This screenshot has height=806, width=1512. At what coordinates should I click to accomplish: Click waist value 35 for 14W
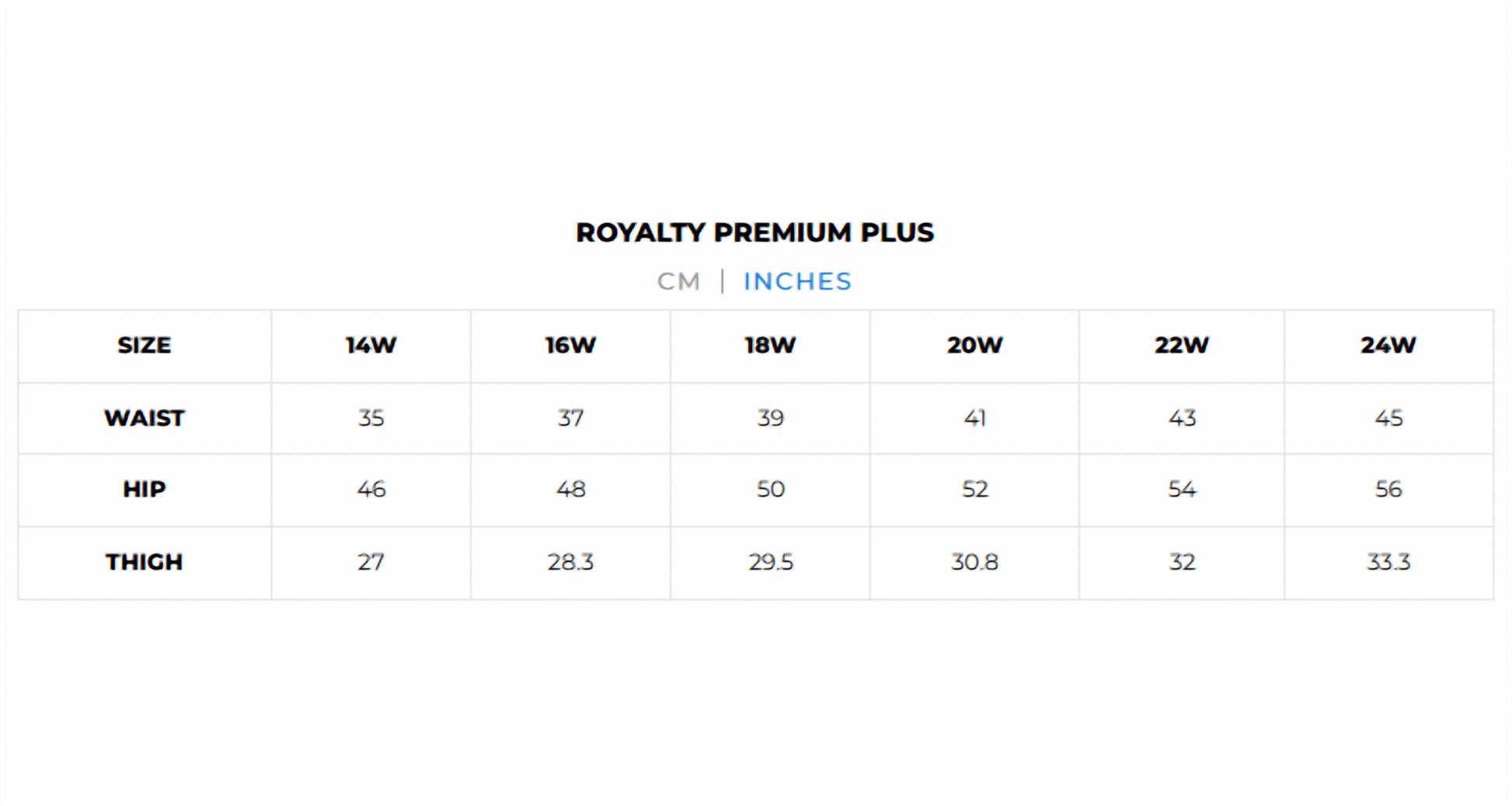pyautogui.click(x=371, y=418)
